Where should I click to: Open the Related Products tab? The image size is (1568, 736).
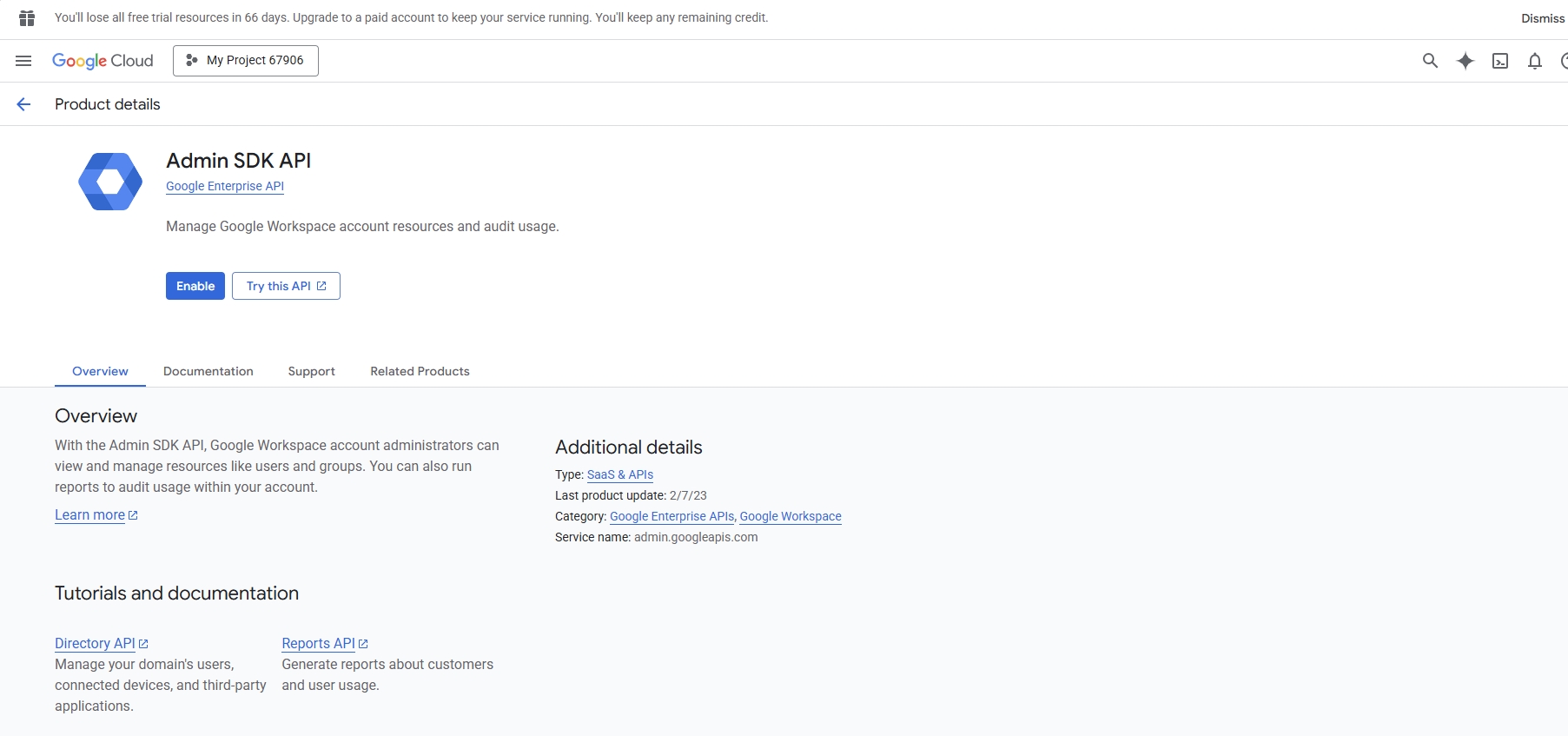tap(420, 371)
